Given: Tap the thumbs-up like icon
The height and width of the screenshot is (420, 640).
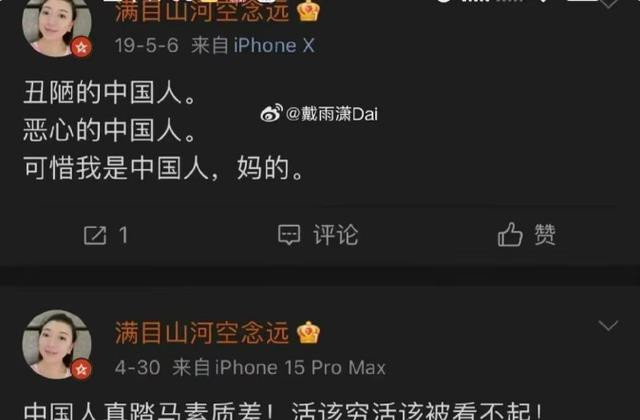Looking at the screenshot, I should pyautogui.click(x=510, y=234).
